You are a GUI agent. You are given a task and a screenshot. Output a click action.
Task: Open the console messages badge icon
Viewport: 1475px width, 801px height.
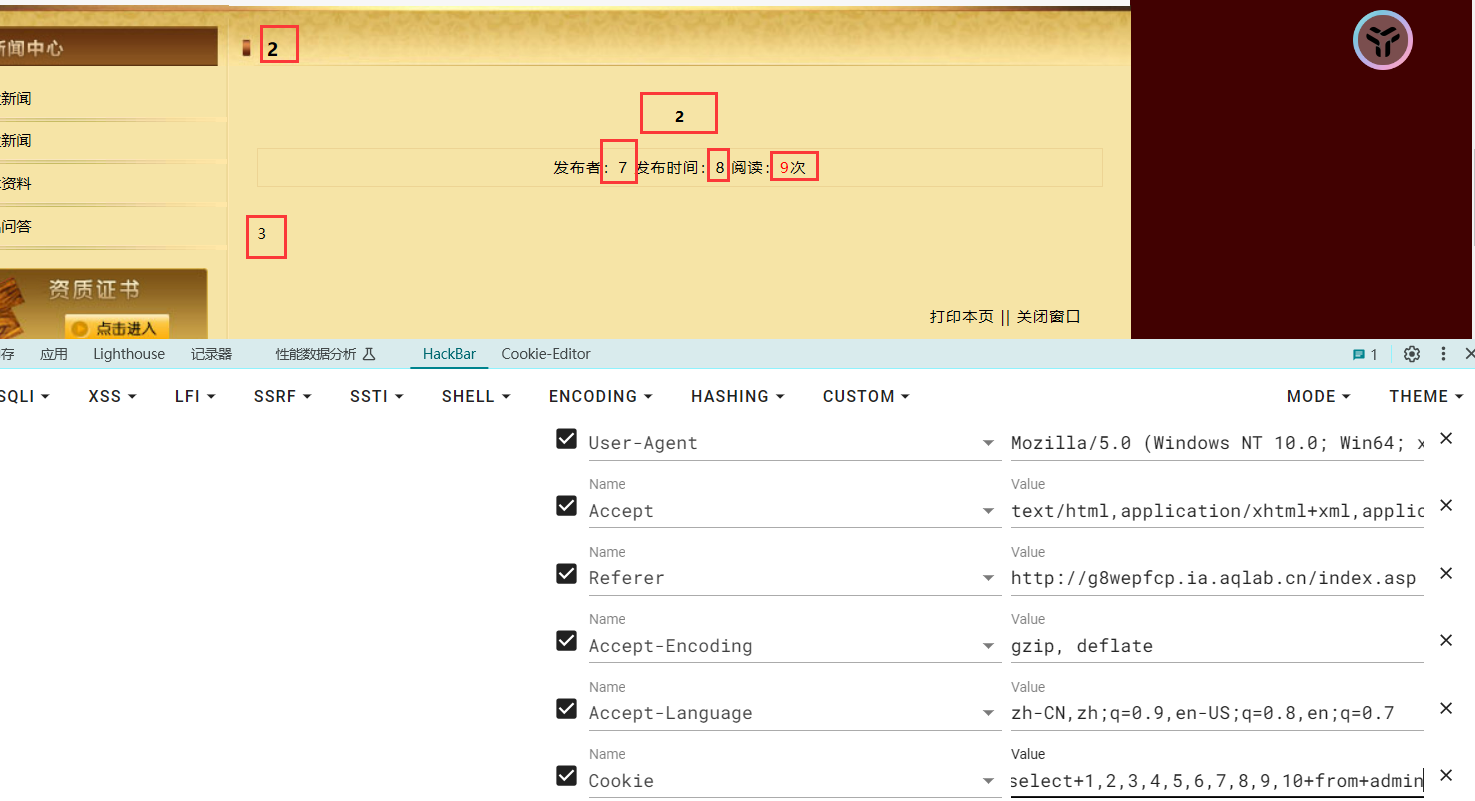click(1365, 354)
